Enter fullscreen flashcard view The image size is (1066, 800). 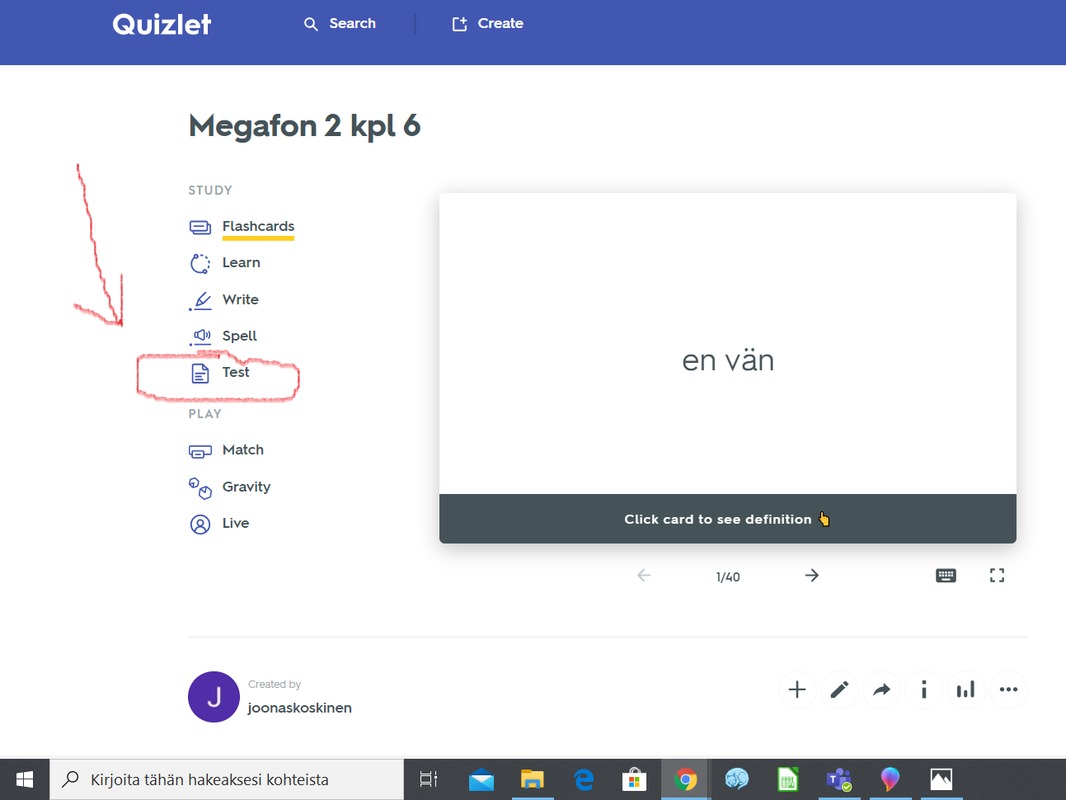pos(997,576)
